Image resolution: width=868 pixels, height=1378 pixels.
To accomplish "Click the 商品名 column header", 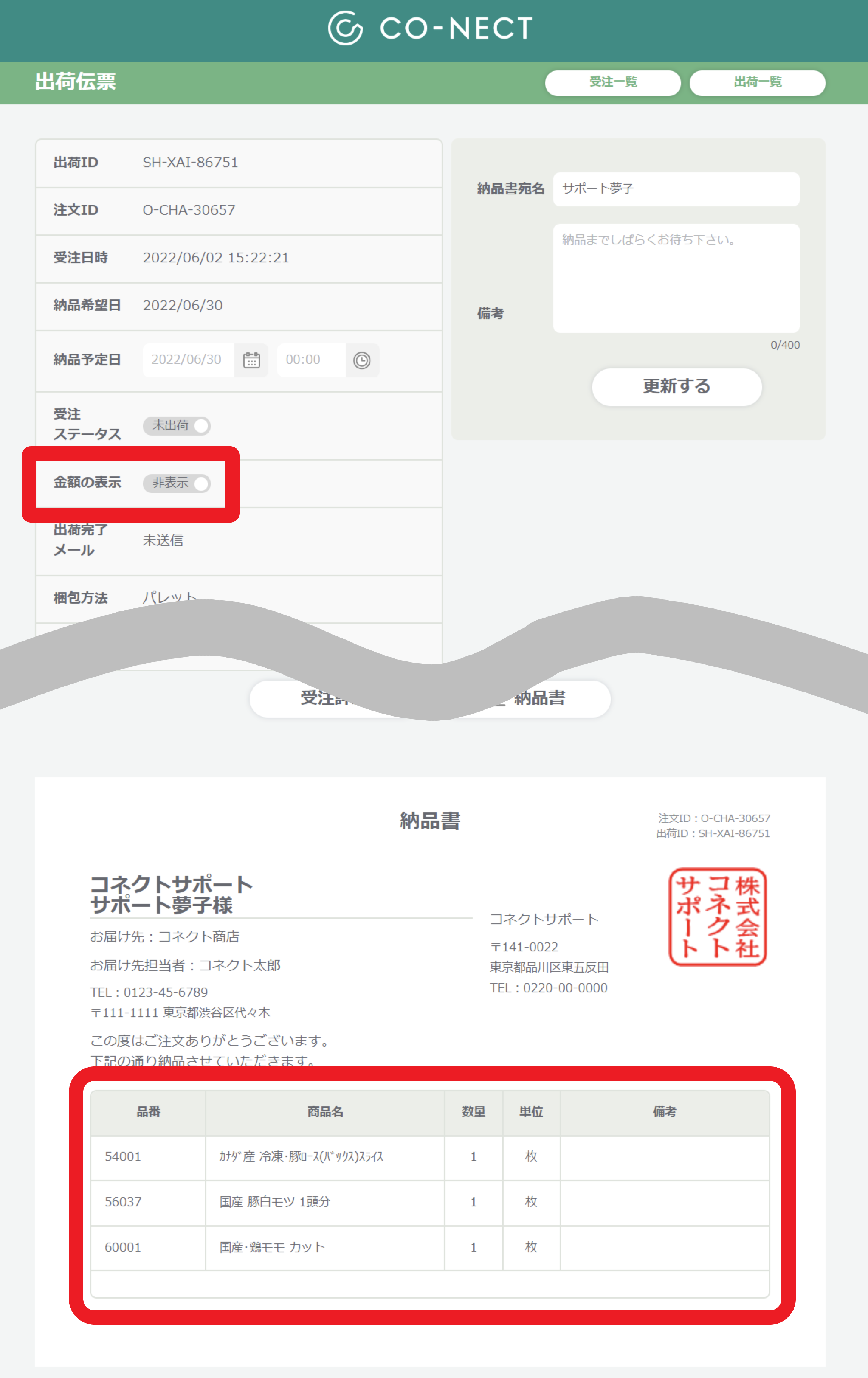I will [x=325, y=1112].
